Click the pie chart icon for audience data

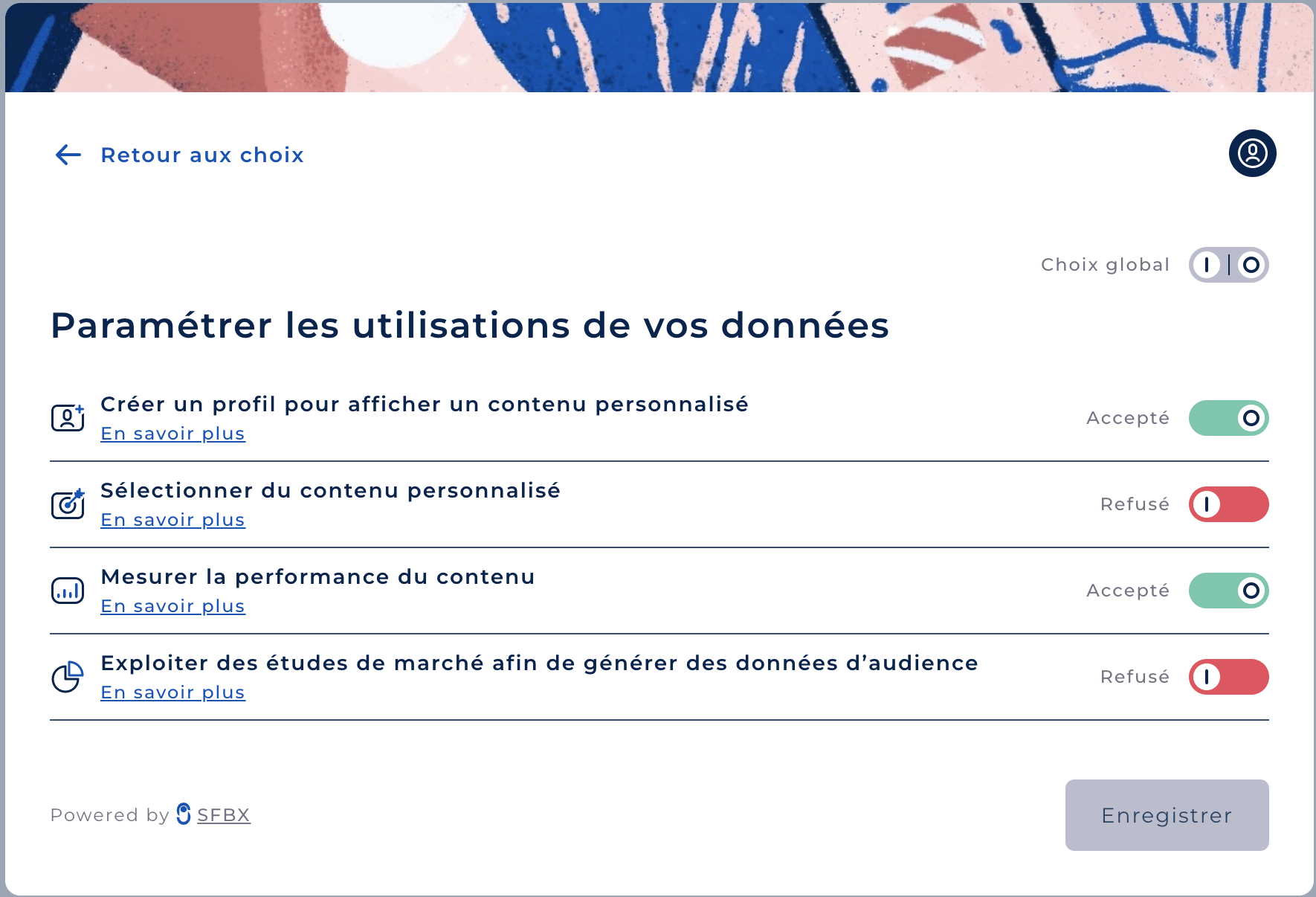[68, 677]
